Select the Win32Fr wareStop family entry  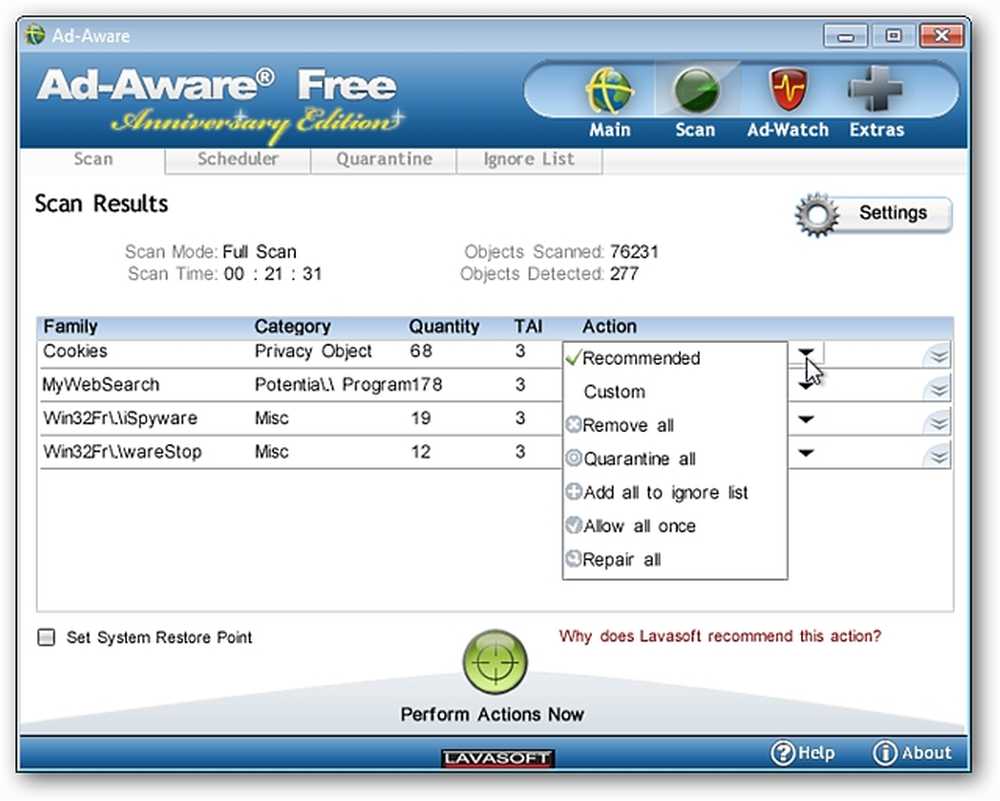click(x=122, y=452)
